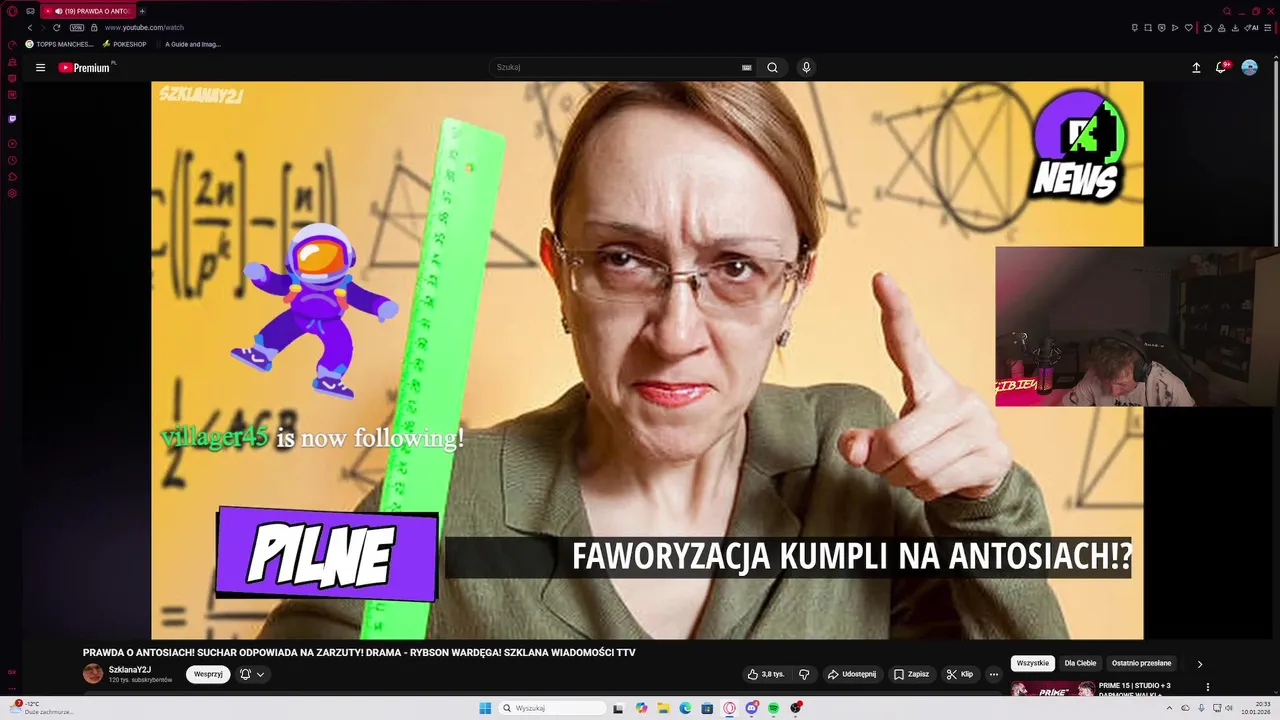Expand the system tray hidden icons chevron

tap(1168, 708)
